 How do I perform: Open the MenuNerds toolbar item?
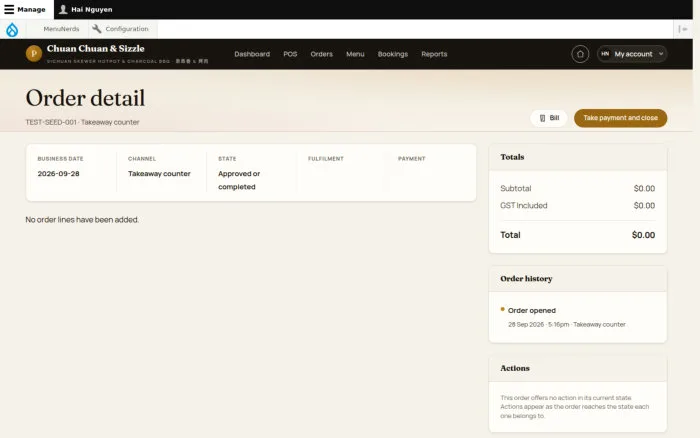click(x=61, y=29)
